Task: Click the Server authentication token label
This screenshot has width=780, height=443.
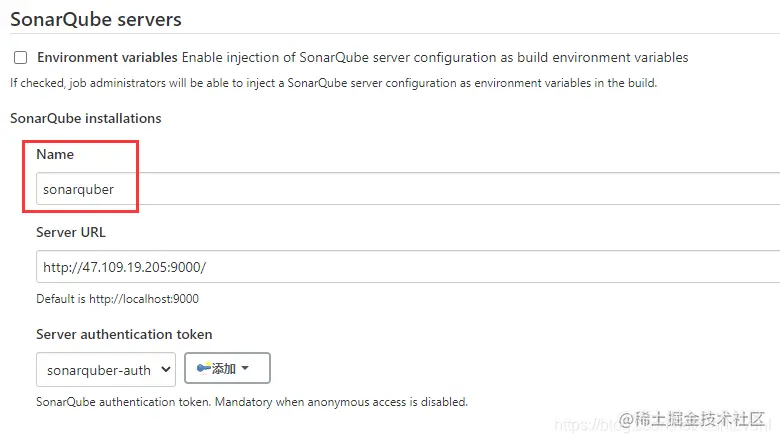Action: pos(124,334)
